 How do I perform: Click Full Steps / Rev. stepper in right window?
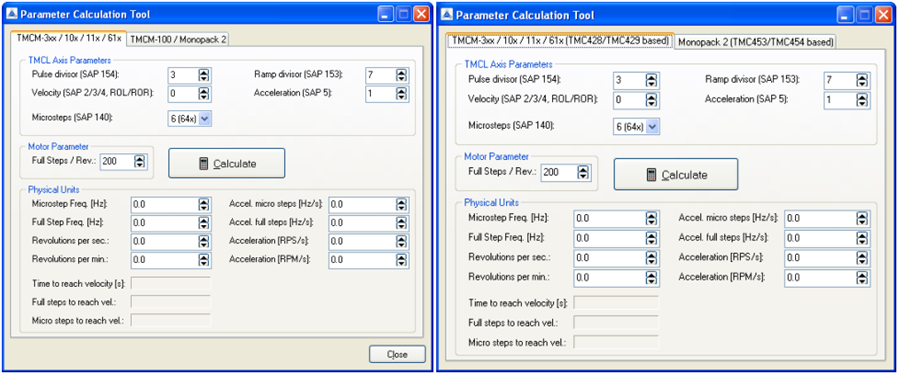point(583,172)
